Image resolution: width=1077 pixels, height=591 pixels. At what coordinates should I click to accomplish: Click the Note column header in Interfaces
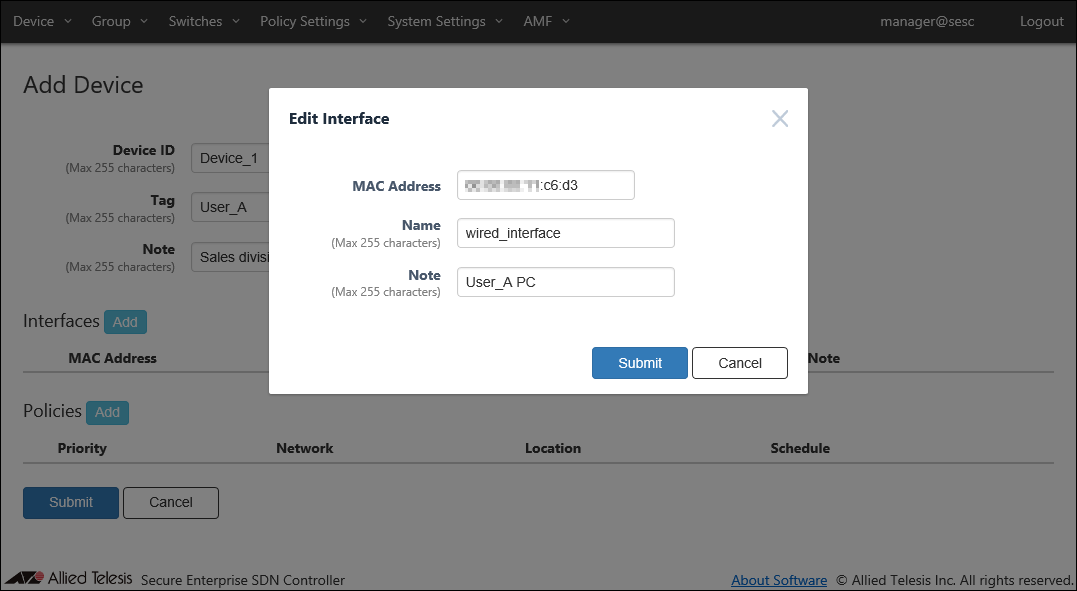coord(824,358)
